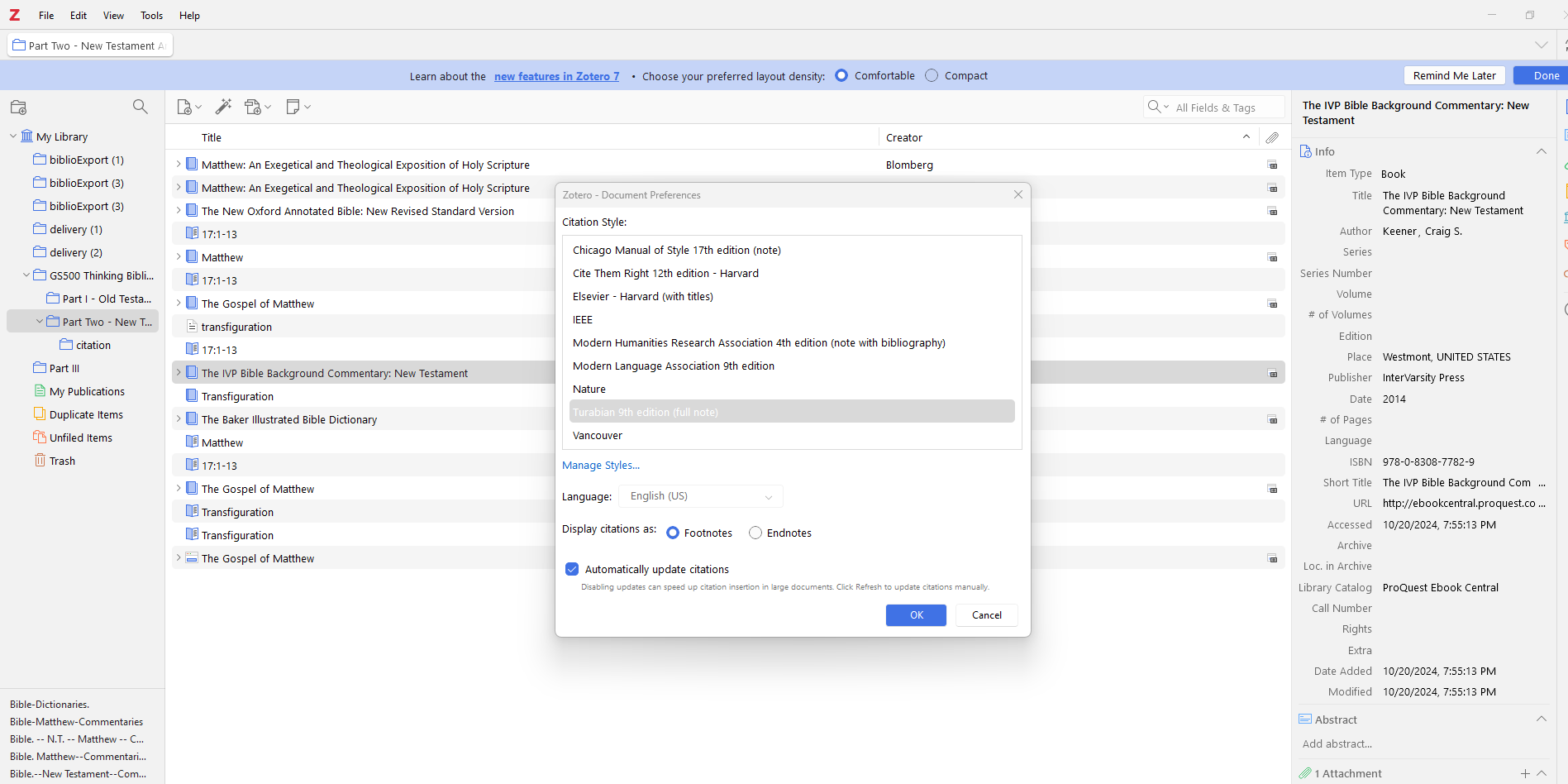Image resolution: width=1568 pixels, height=784 pixels.
Task: Click the New Collection icon
Action: pyautogui.click(x=18, y=108)
